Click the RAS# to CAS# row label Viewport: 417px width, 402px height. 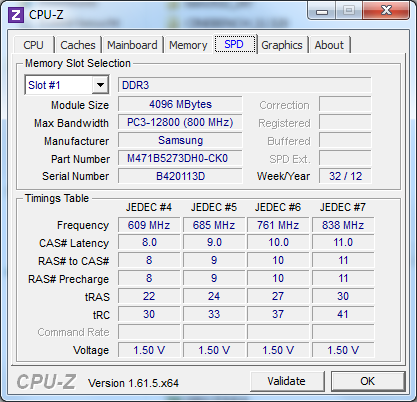[x=74, y=261]
